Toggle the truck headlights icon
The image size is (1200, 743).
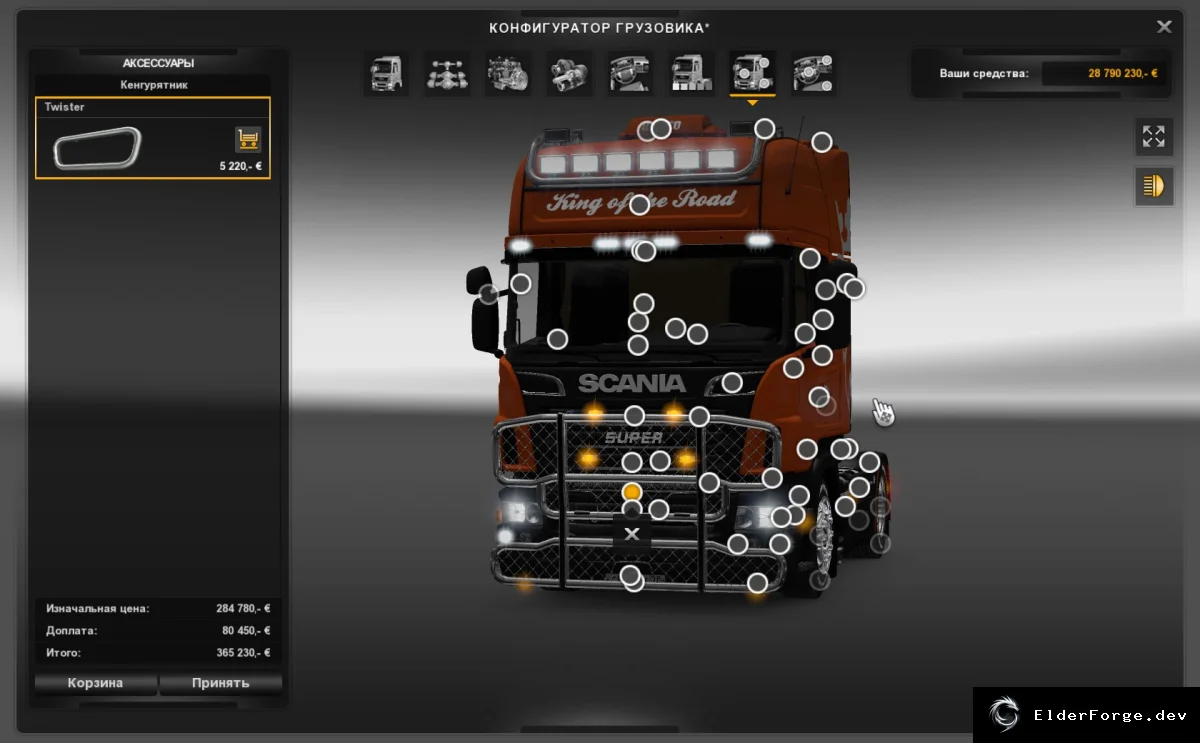pos(1154,186)
